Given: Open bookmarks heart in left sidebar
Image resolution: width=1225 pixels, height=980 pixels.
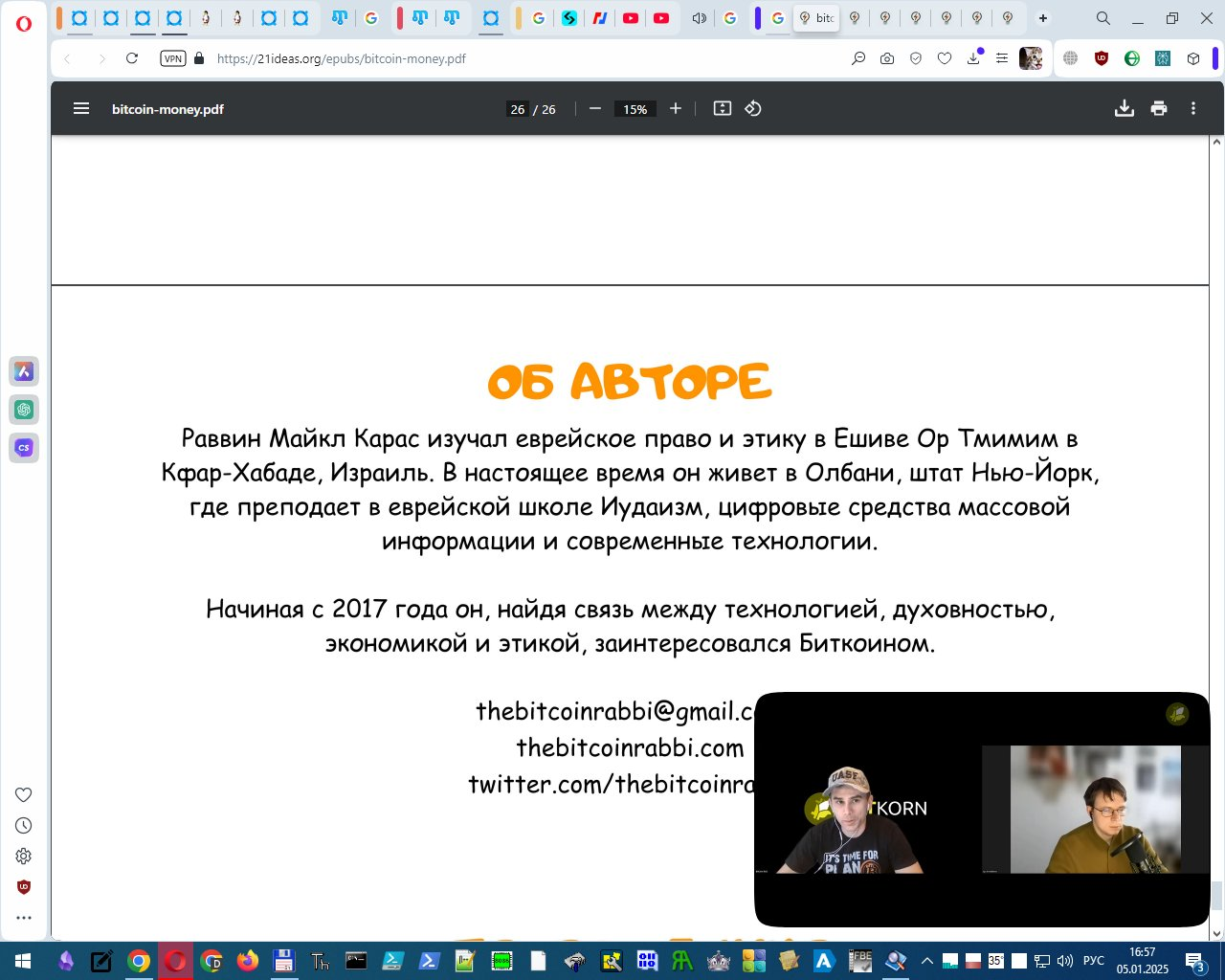Looking at the screenshot, I should (24, 794).
